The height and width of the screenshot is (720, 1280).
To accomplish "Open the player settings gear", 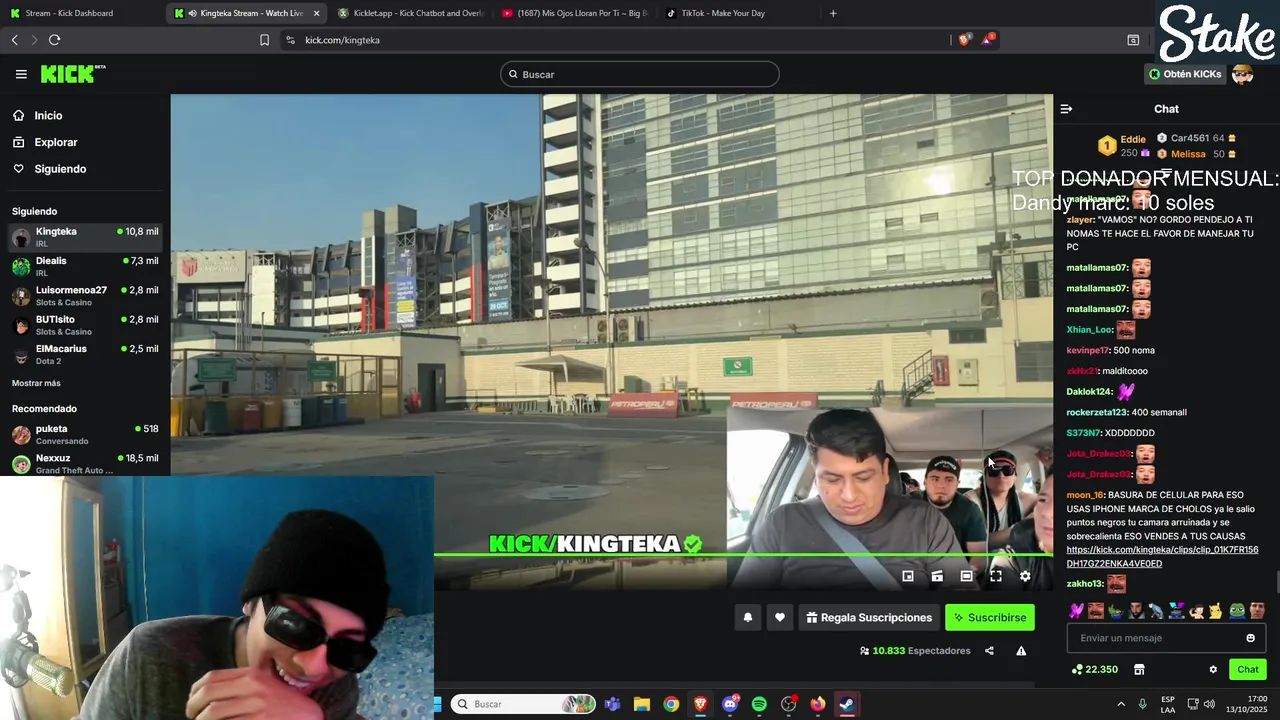I will [x=1025, y=576].
